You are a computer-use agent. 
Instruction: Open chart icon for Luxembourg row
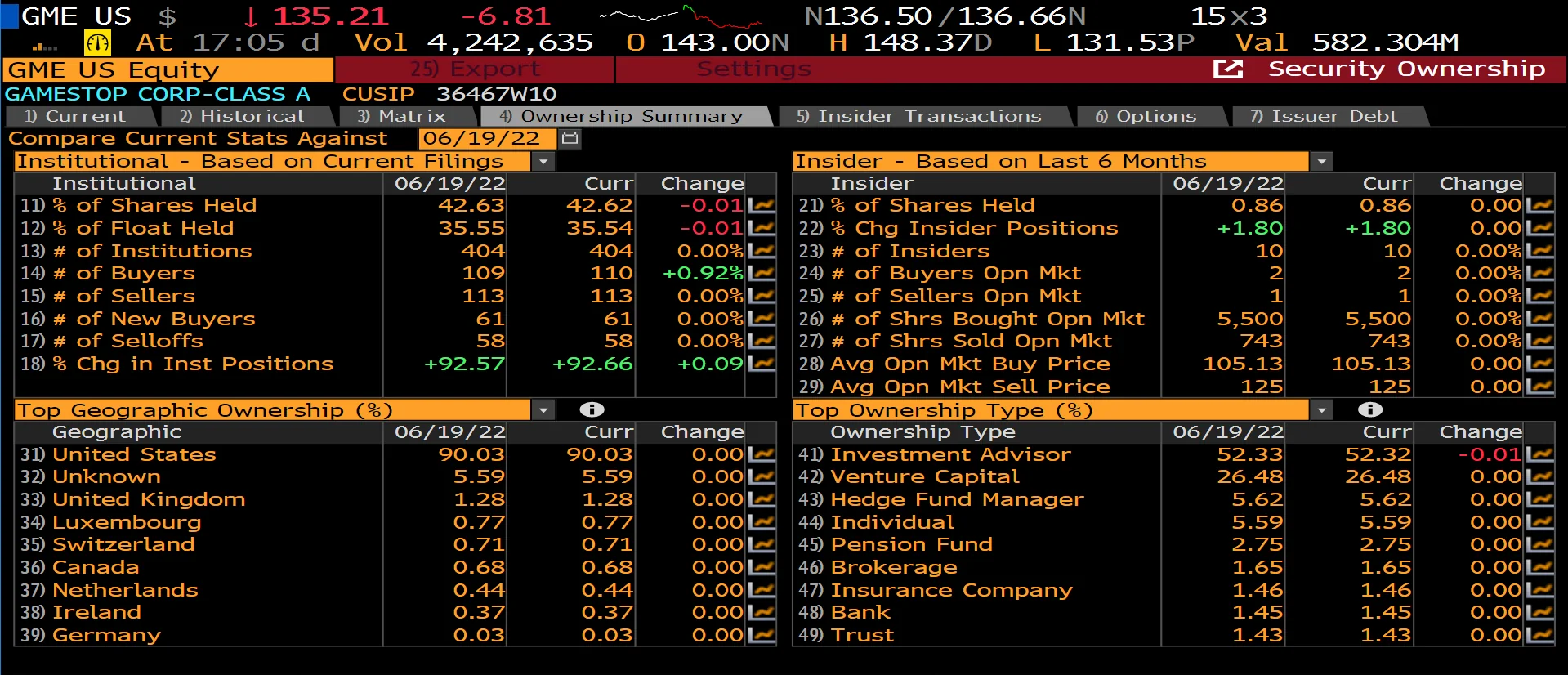coord(762,522)
